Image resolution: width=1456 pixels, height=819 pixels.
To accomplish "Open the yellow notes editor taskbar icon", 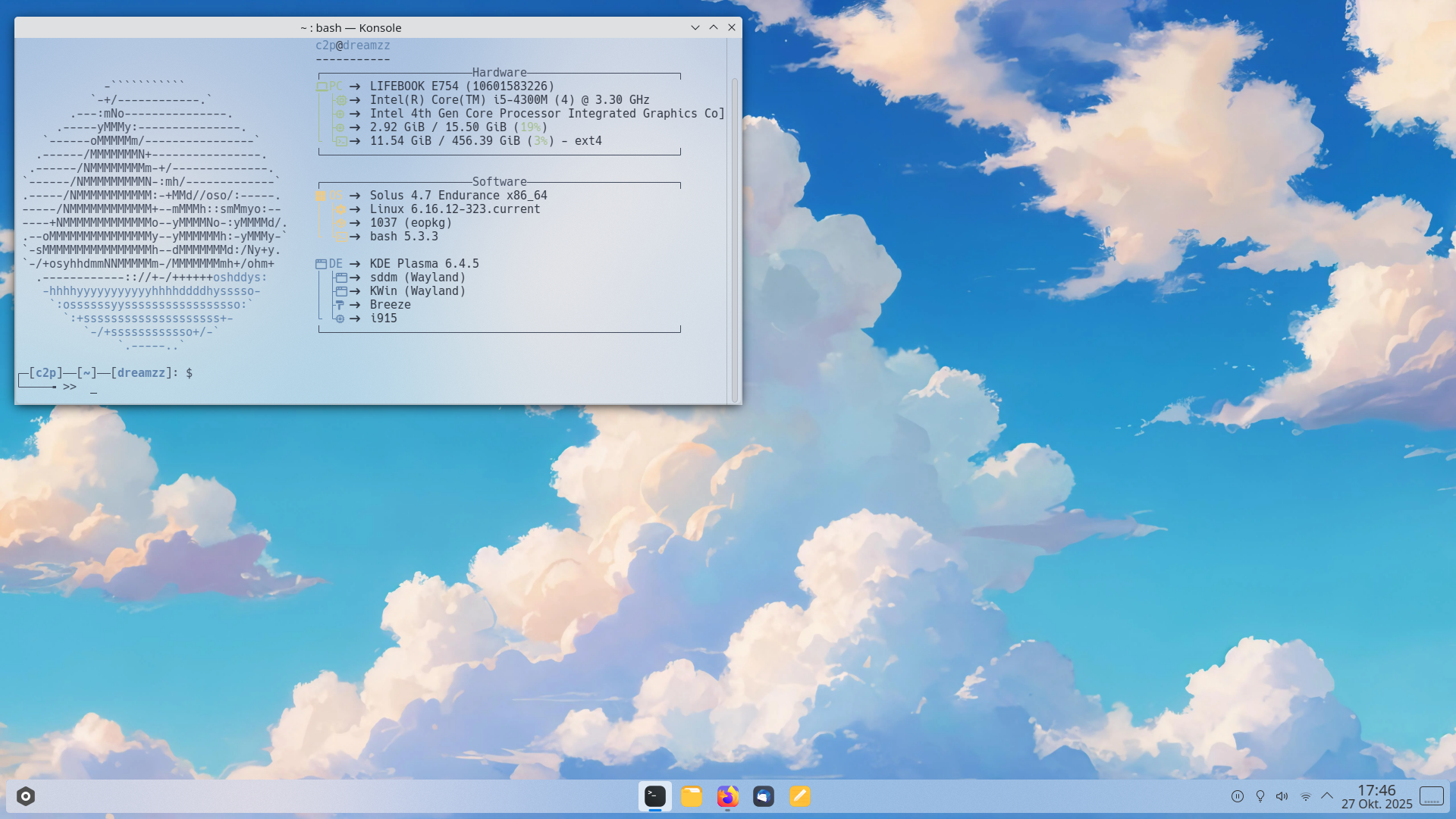I will [x=800, y=796].
